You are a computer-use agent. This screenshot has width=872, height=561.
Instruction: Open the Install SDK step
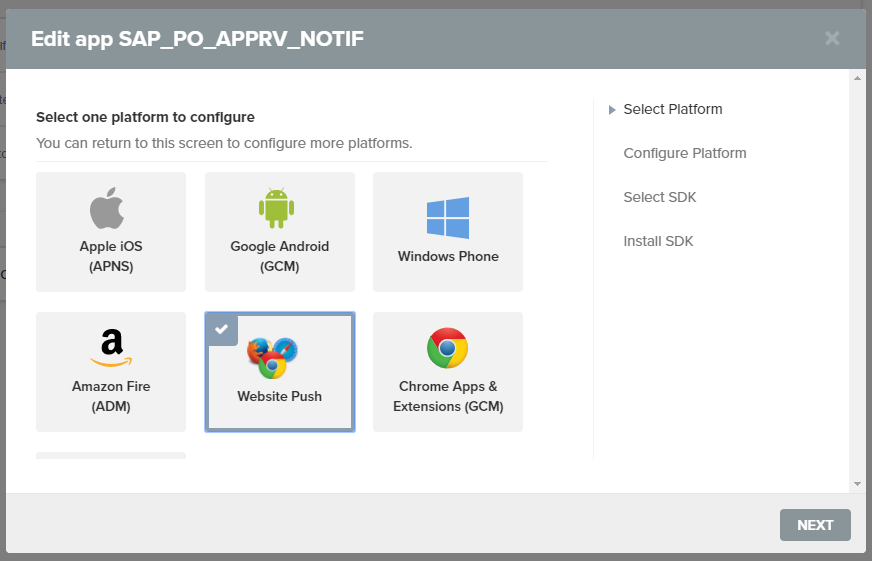[658, 241]
